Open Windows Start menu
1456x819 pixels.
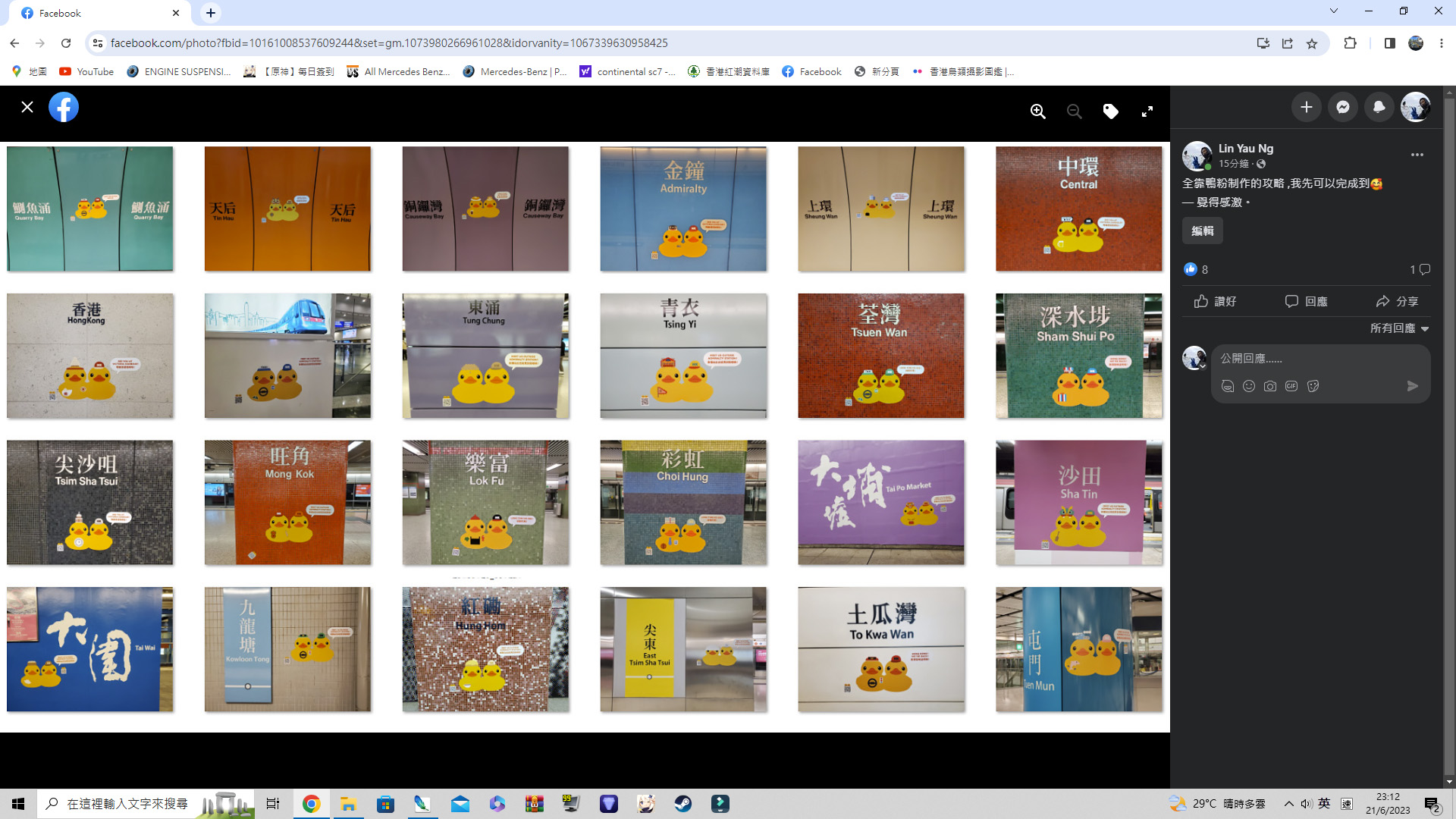click(18, 804)
